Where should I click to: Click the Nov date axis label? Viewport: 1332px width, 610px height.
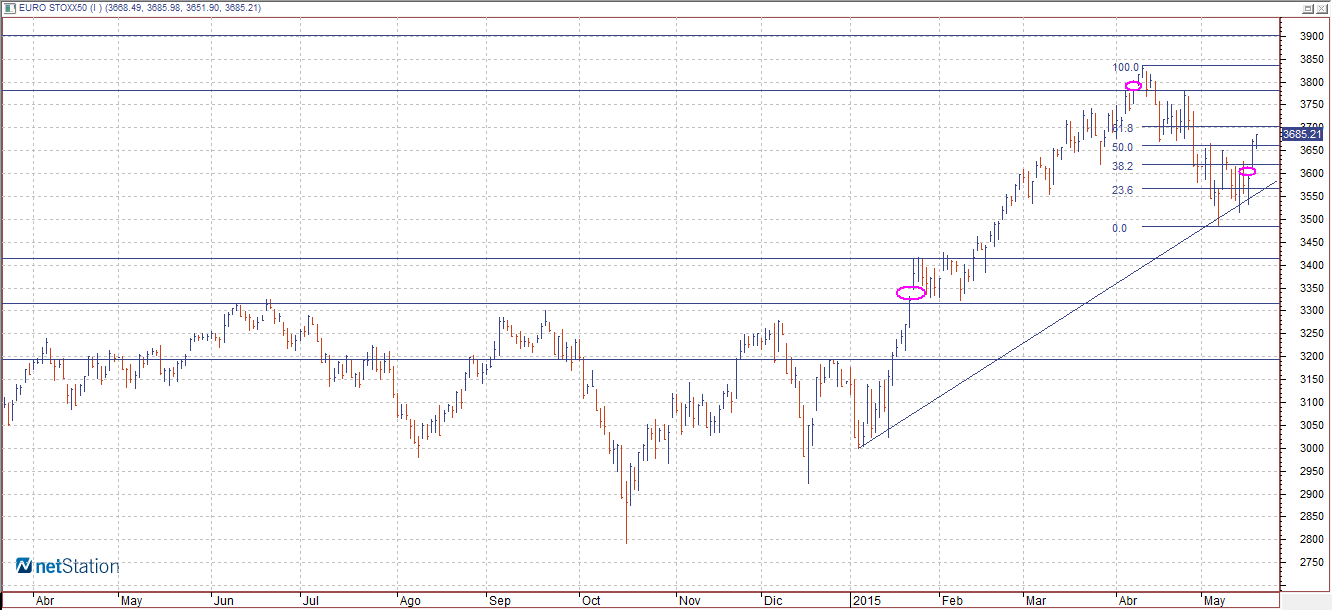click(690, 602)
